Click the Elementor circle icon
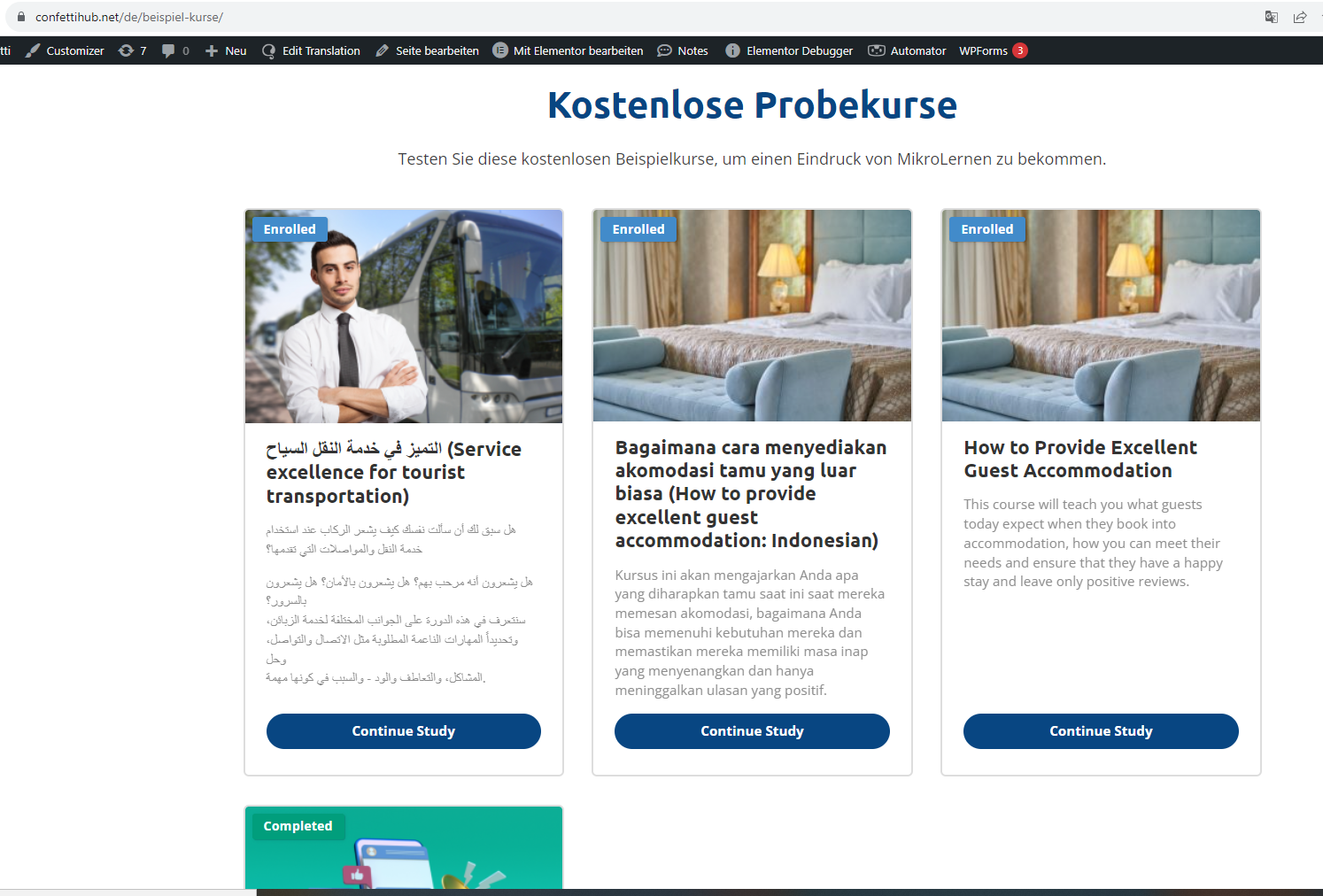This screenshot has height=896, width=1323. point(500,50)
